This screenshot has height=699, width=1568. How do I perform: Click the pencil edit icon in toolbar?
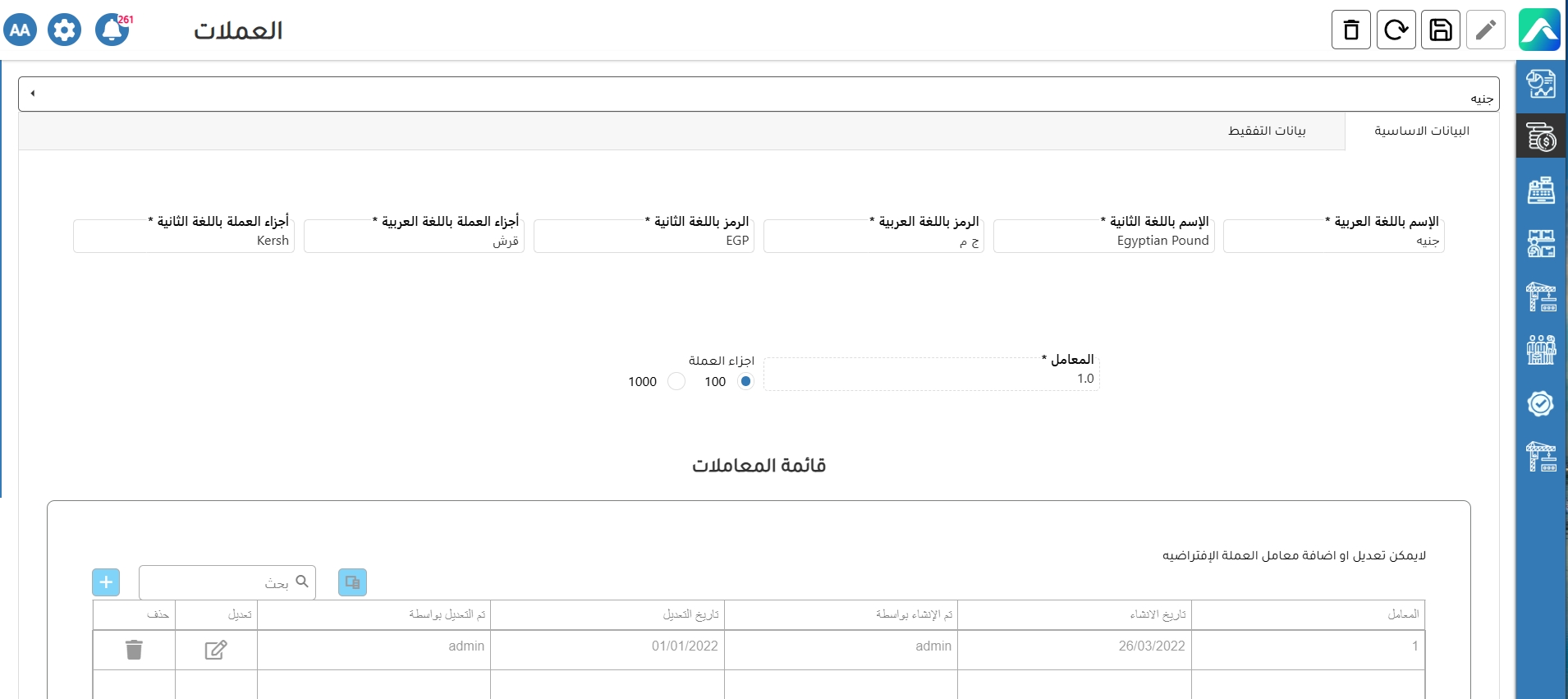1485,30
